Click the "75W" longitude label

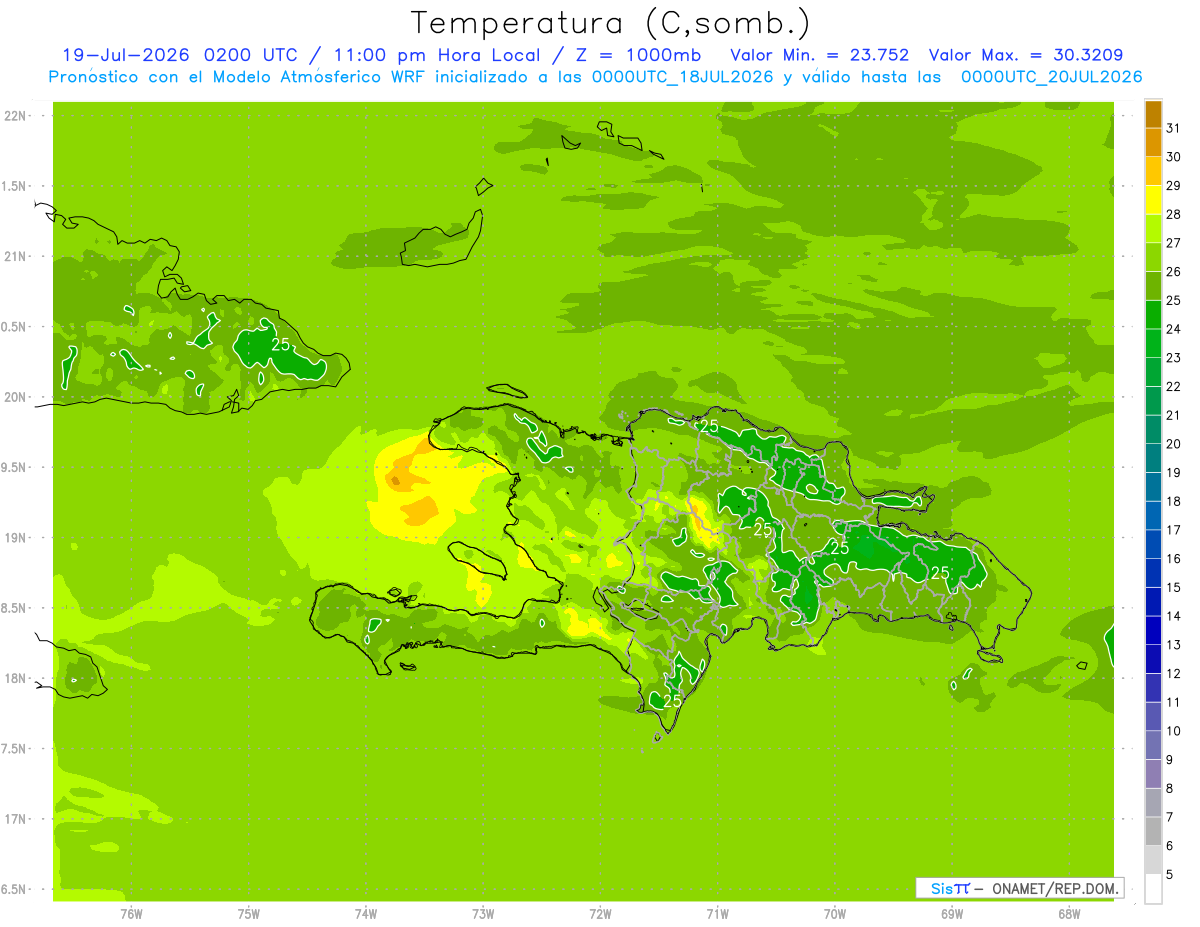249,914
